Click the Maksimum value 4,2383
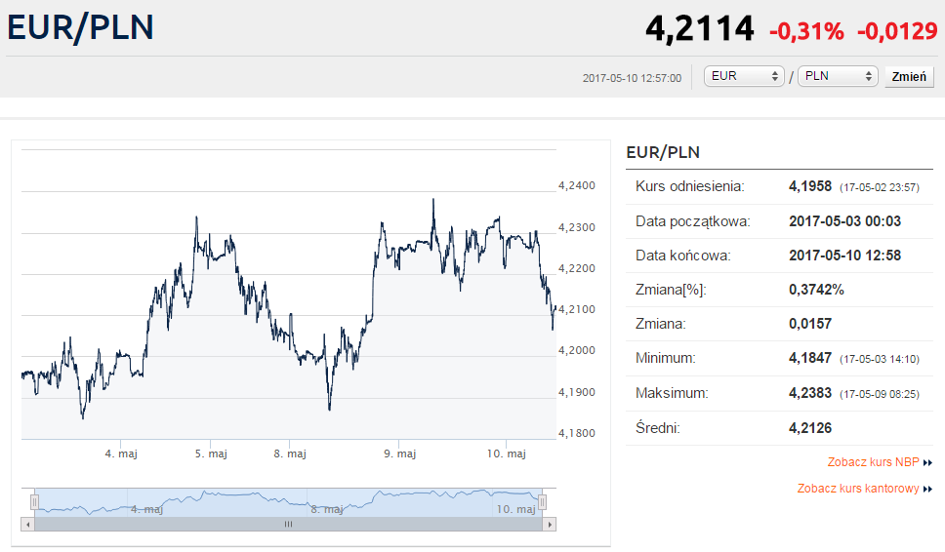This screenshot has height=552, width=945. click(x=810, y=394)
